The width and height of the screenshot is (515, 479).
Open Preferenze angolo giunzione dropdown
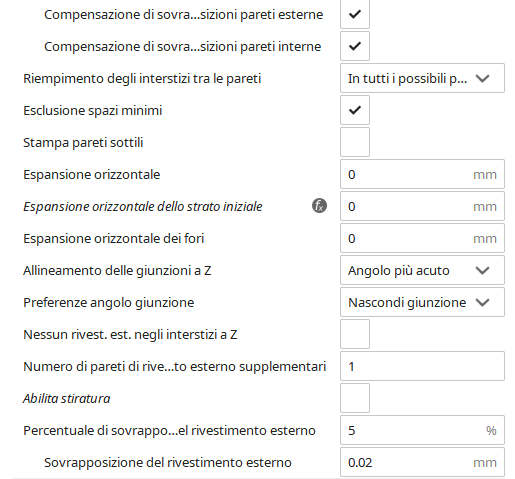tap(422, 302)
